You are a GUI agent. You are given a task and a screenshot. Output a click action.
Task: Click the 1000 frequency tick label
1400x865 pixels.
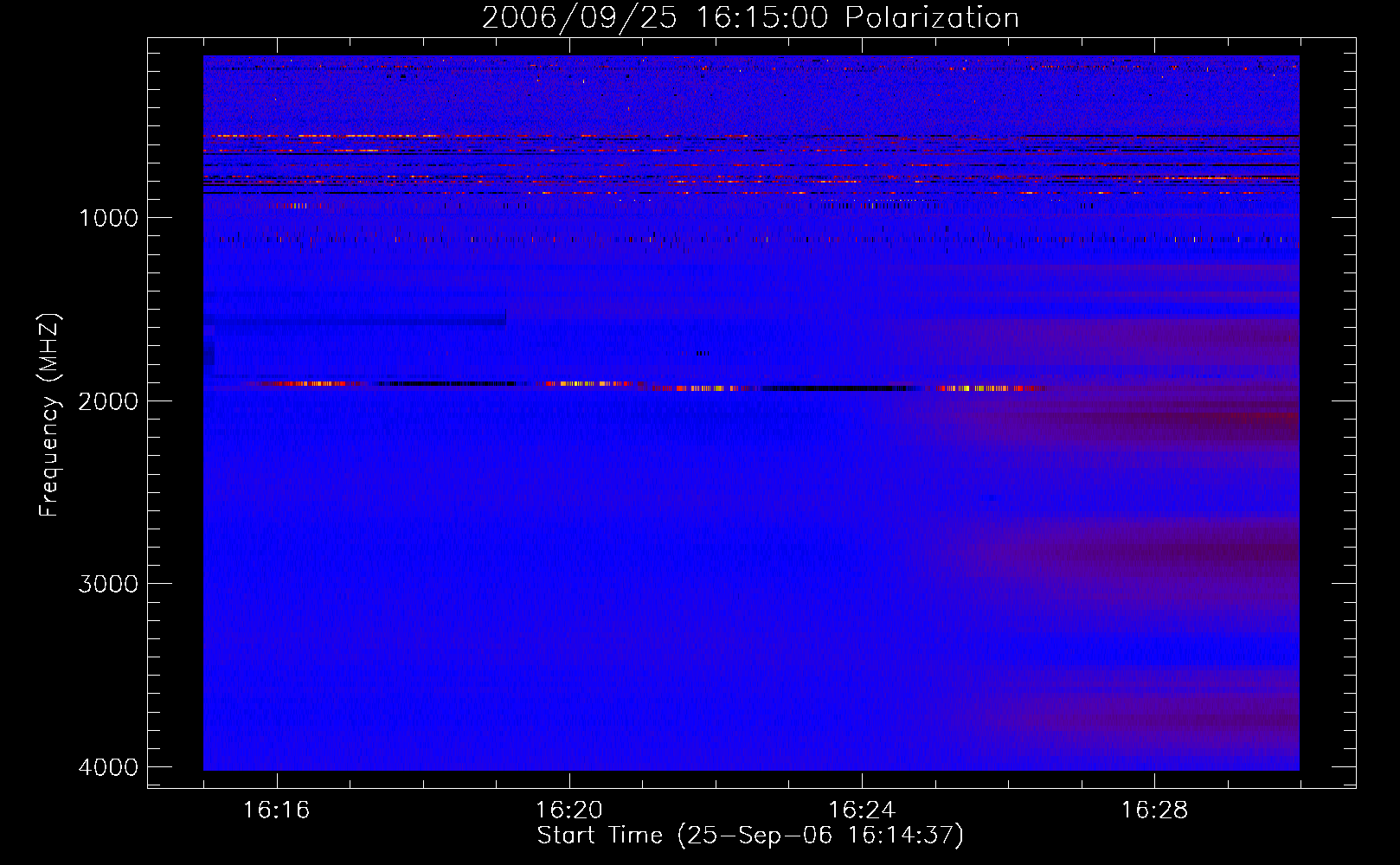click(x=108, y=217)
